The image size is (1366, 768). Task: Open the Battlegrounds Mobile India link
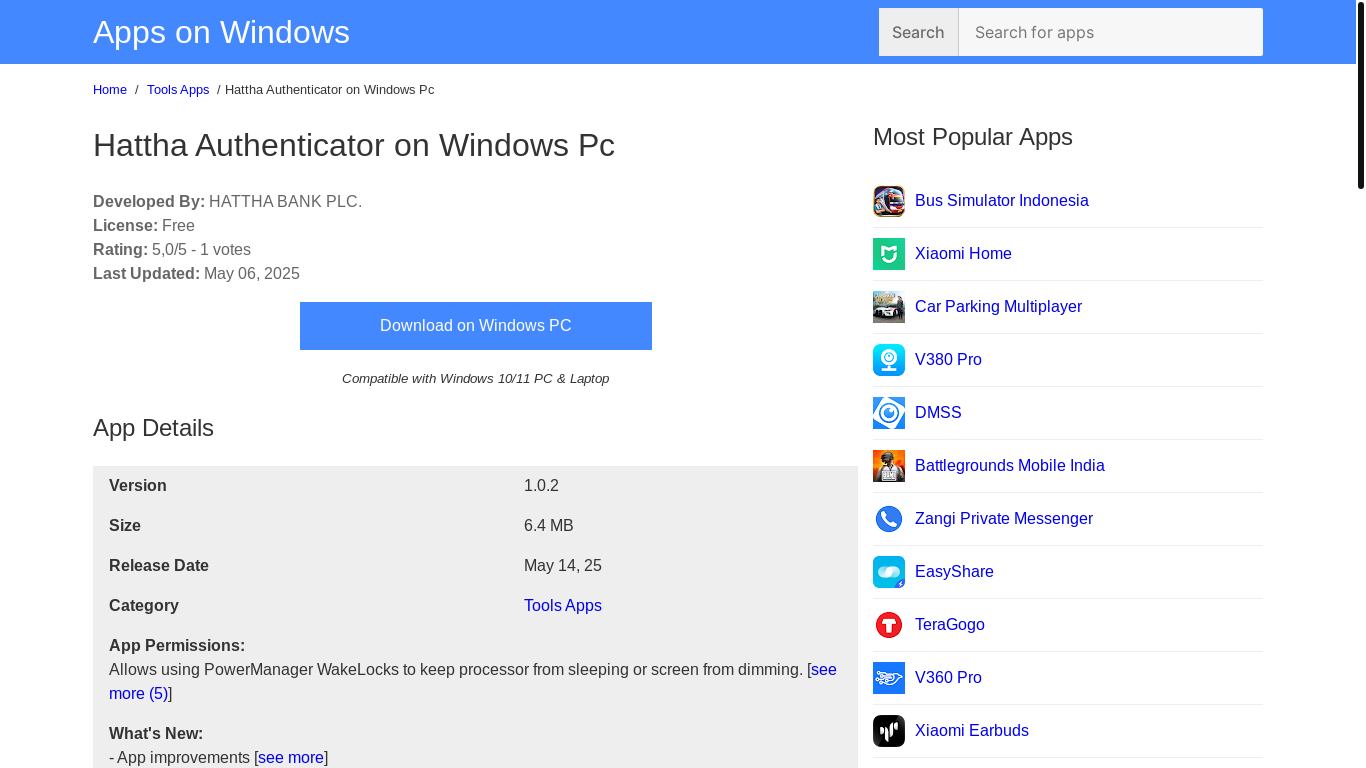coord(1009,466)
